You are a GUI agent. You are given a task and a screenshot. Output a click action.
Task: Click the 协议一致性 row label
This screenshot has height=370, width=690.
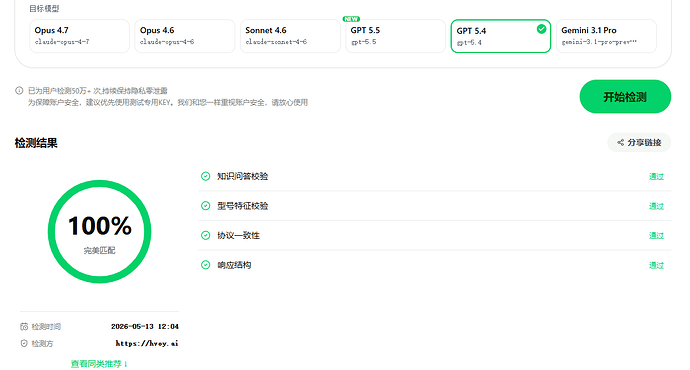pos(239,235)
